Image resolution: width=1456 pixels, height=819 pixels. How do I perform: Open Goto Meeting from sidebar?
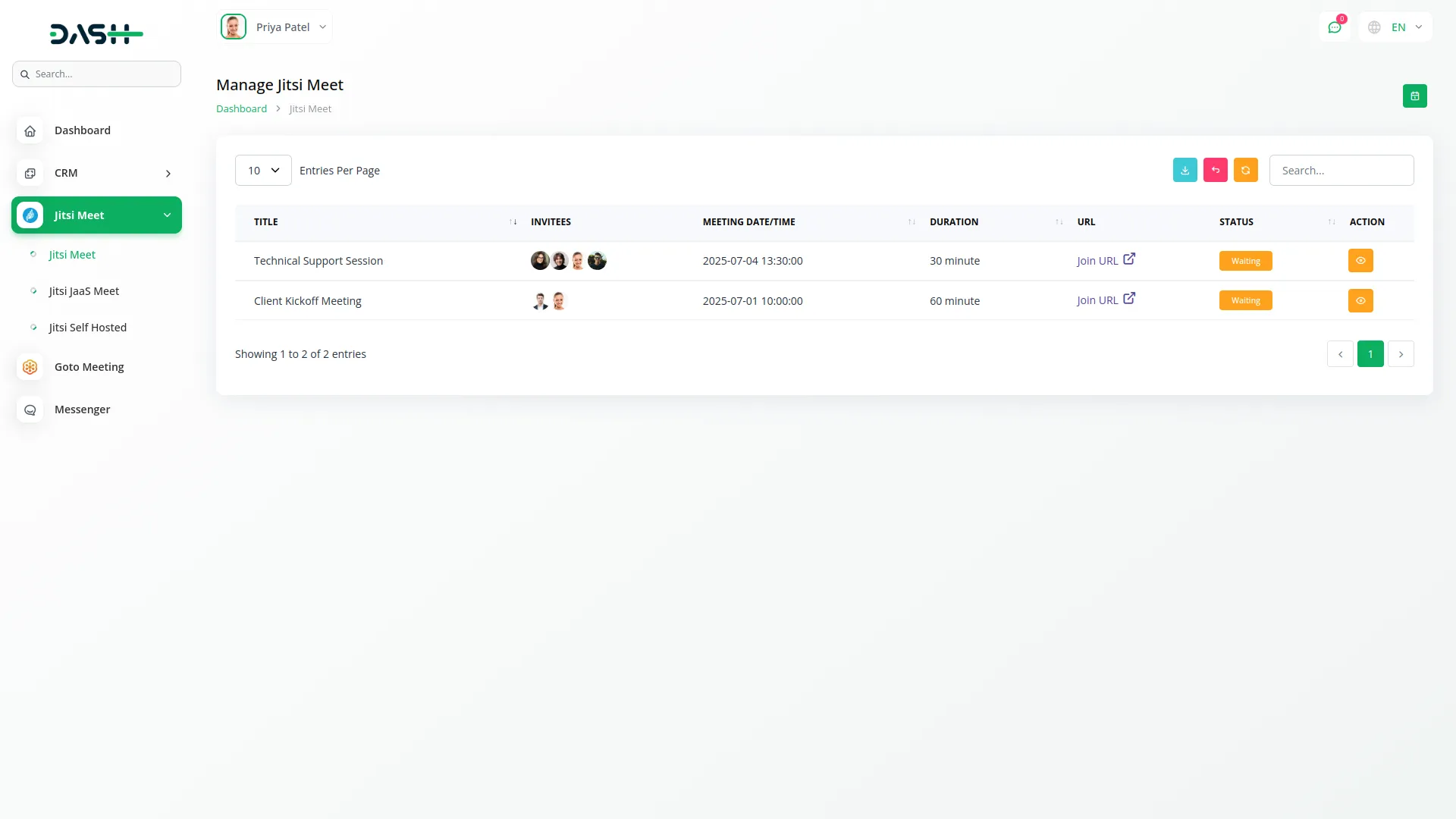(x=89, y=367)
